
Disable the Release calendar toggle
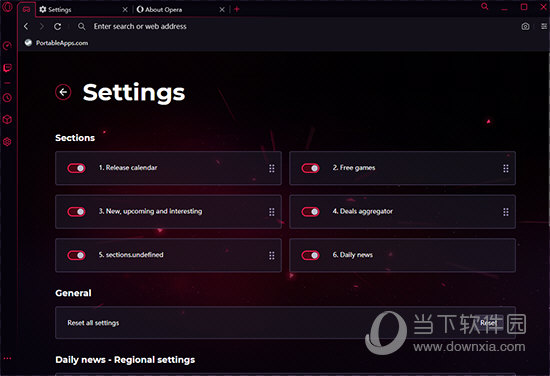click(76, 168)
